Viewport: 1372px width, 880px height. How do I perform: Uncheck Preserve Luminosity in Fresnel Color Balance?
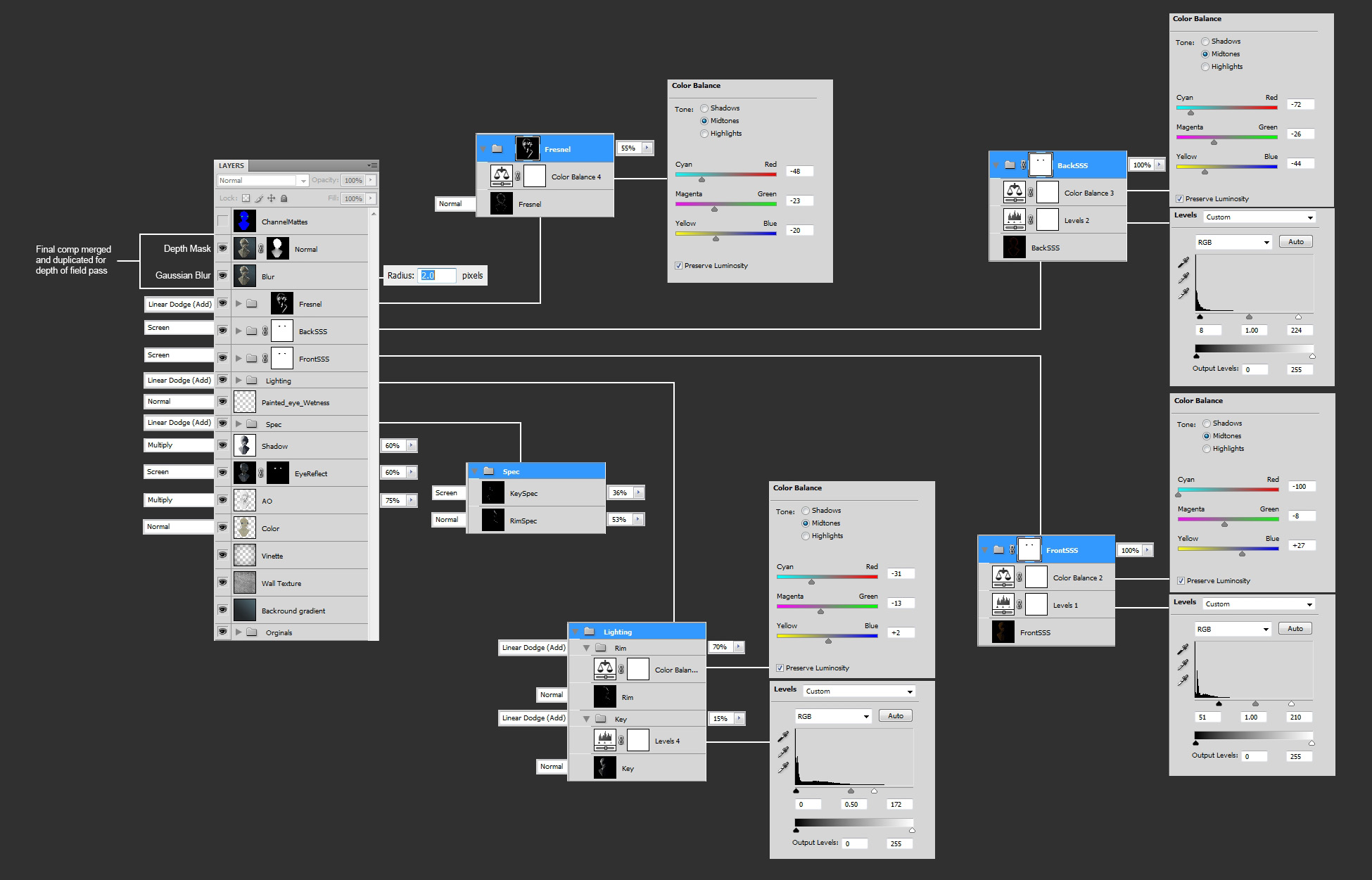click(678, 266)
